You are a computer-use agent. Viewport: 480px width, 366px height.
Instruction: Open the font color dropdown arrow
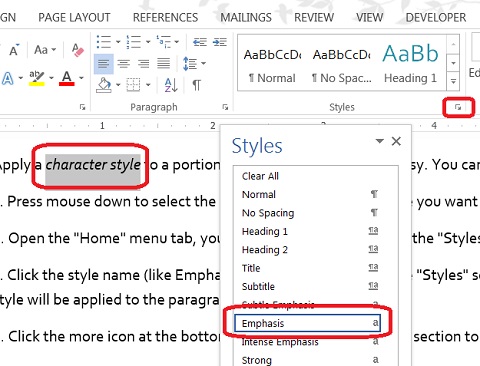(81, 78)
